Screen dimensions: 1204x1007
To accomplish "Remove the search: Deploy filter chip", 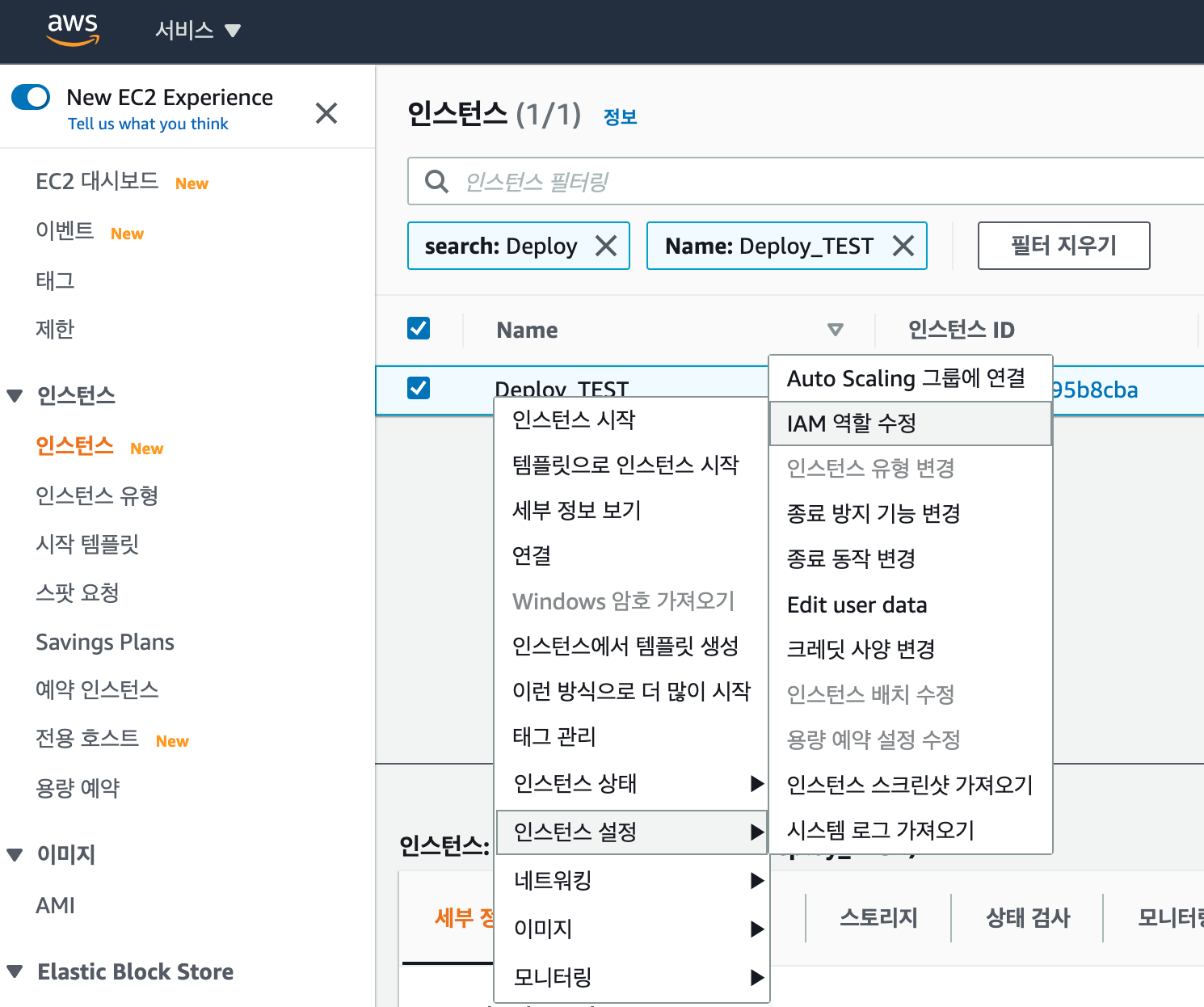I will (x=606, y=246).
